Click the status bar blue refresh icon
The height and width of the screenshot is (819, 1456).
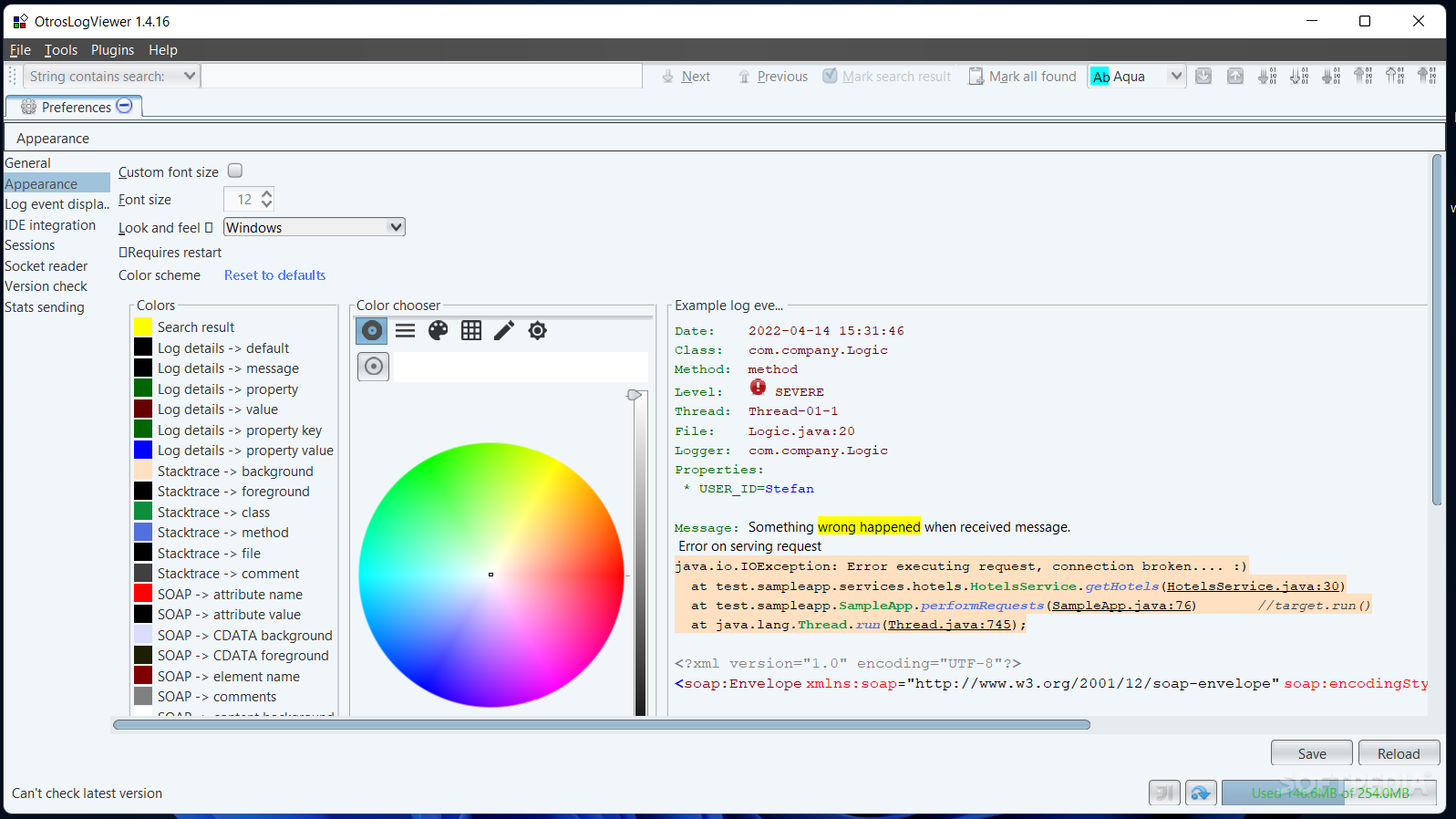(x=1201, y=793)
